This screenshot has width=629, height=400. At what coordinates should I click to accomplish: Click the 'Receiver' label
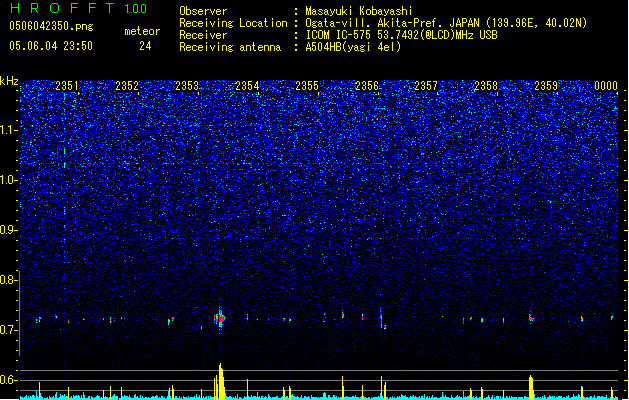pyautogui.click(x=203, y=35)
